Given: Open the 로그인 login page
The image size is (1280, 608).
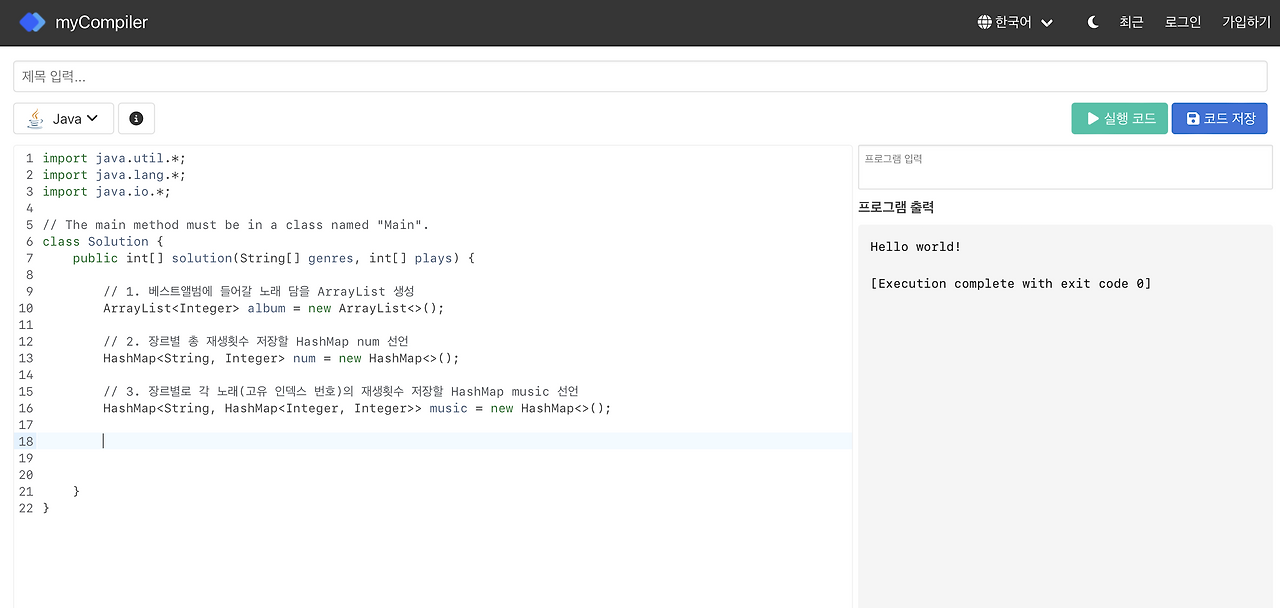Looking at the screenshot, I should (x=1182, y=21).
